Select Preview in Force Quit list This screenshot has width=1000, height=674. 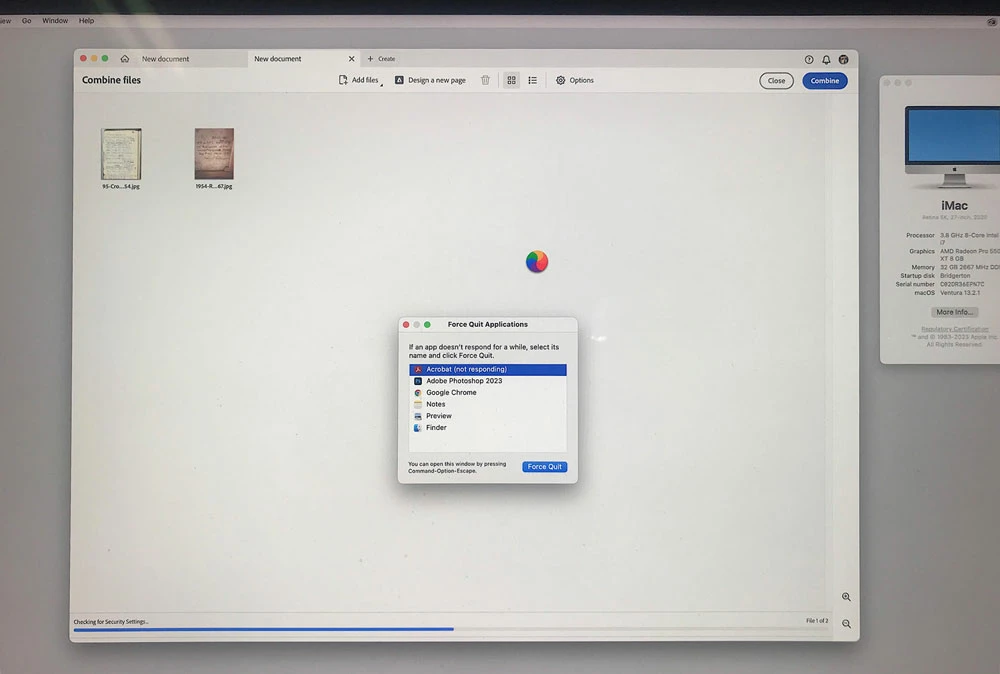(488, 416)
